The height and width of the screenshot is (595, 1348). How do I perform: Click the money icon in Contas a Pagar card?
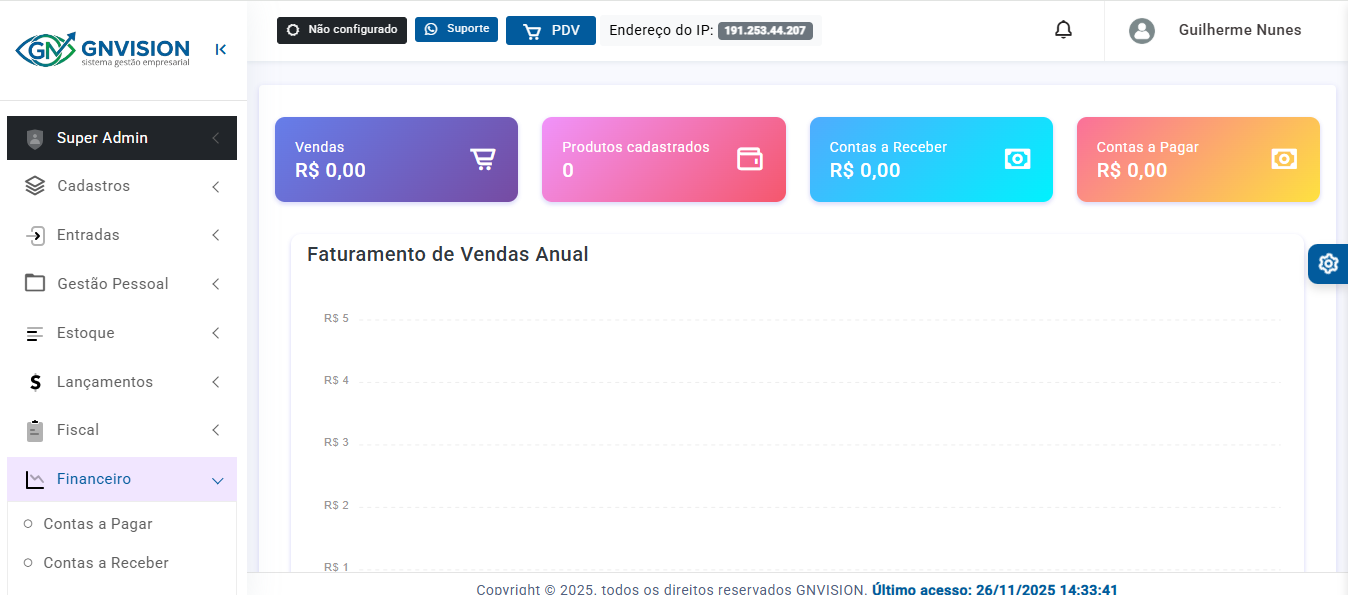(x=1284, y=159)
